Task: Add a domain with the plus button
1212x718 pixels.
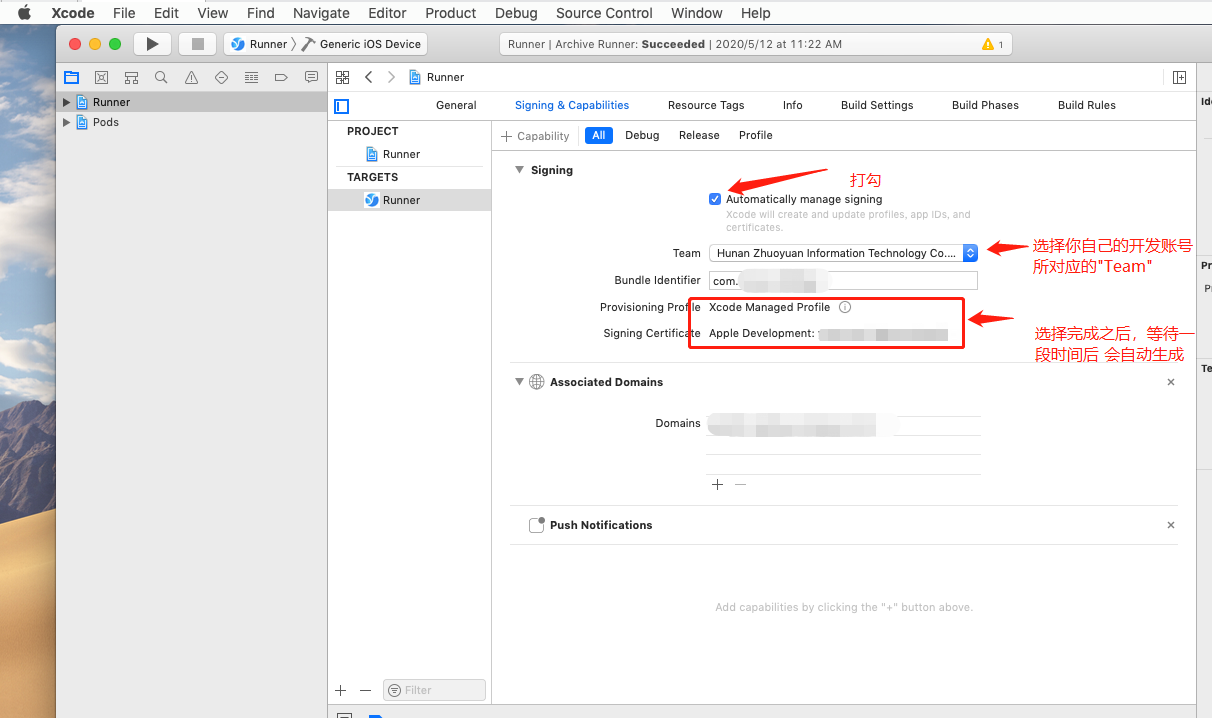Action: 717,484
